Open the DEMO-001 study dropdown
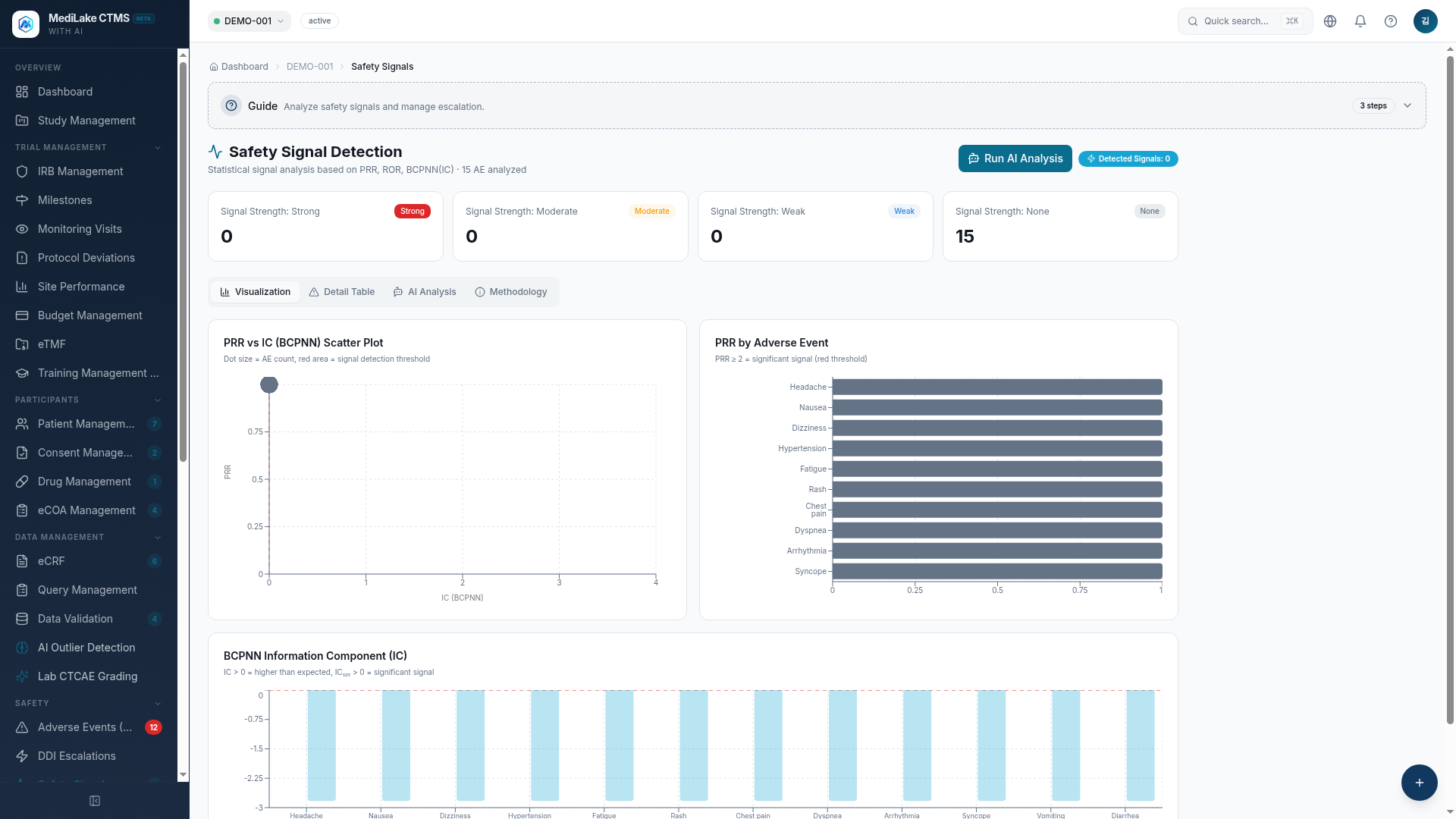1456x819 pixels. coord(249,21)
